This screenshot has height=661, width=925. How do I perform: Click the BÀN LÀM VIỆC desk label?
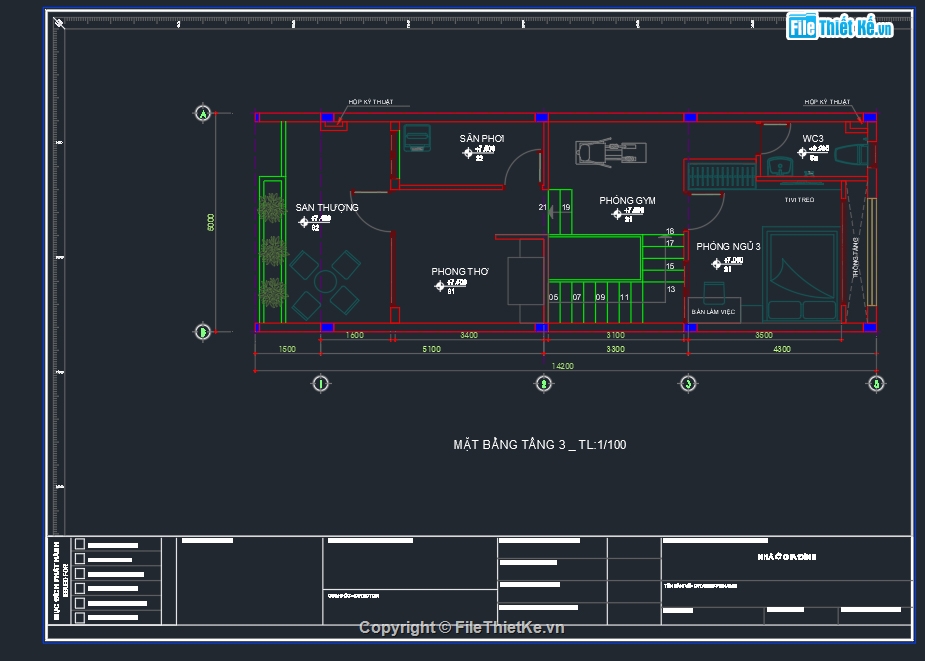714,312
